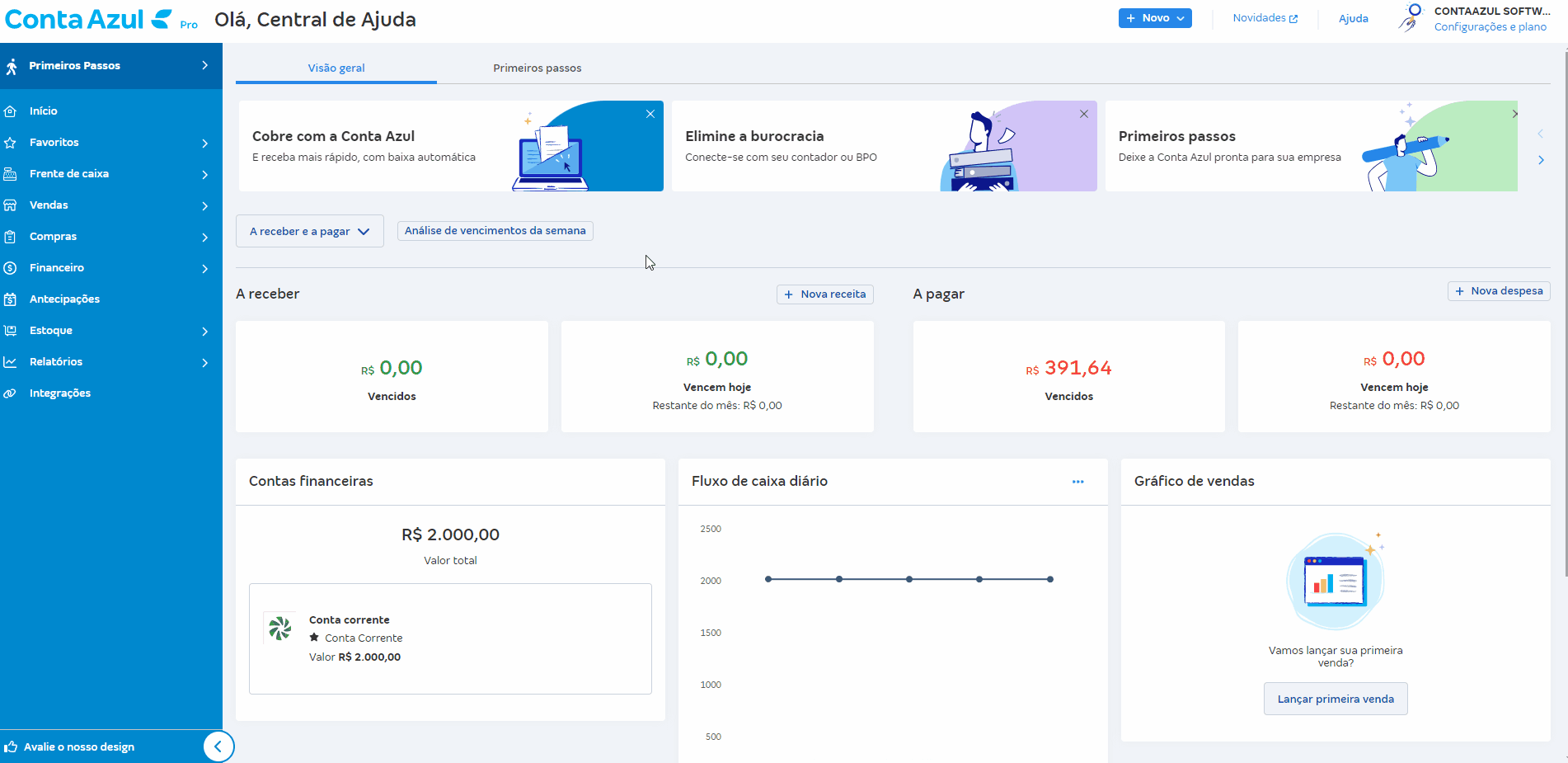Image resolution: width=1568 pixels, height=763 pixels.
Task: Click sales chart illustration in Gráfico de vendas
Action: 1336,582
